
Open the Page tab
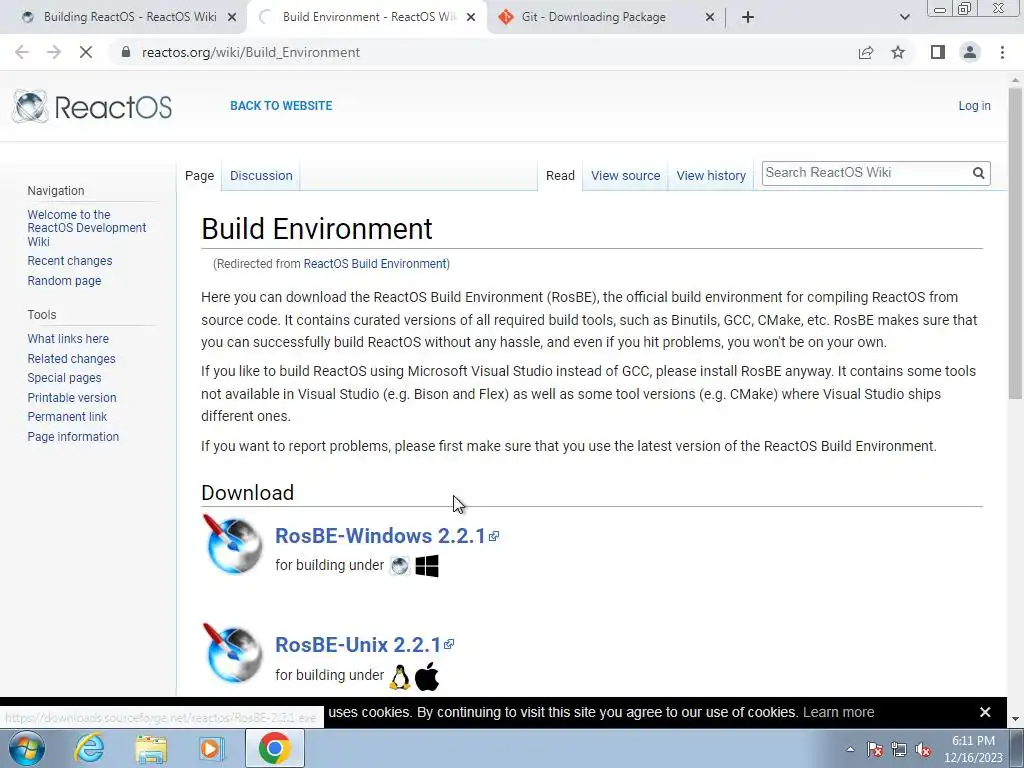(199, 176)
